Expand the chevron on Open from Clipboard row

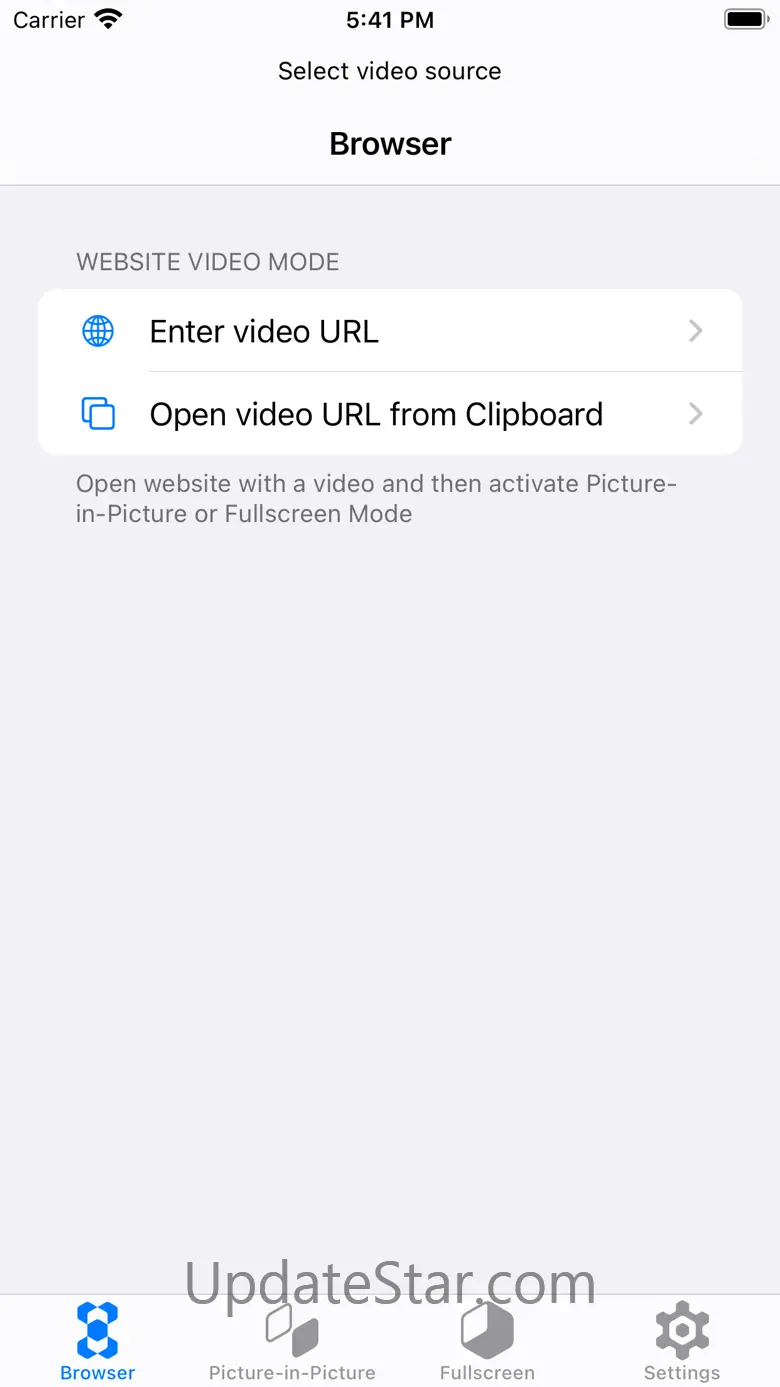coord(696,414)
